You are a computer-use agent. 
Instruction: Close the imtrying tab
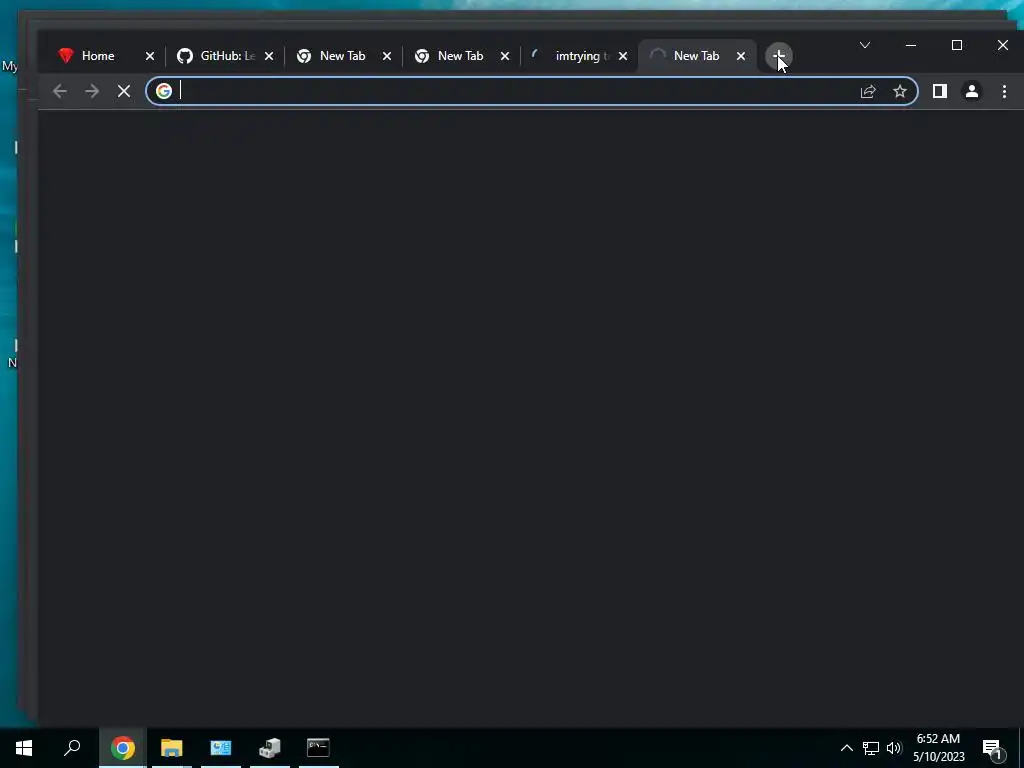[623, 56]
